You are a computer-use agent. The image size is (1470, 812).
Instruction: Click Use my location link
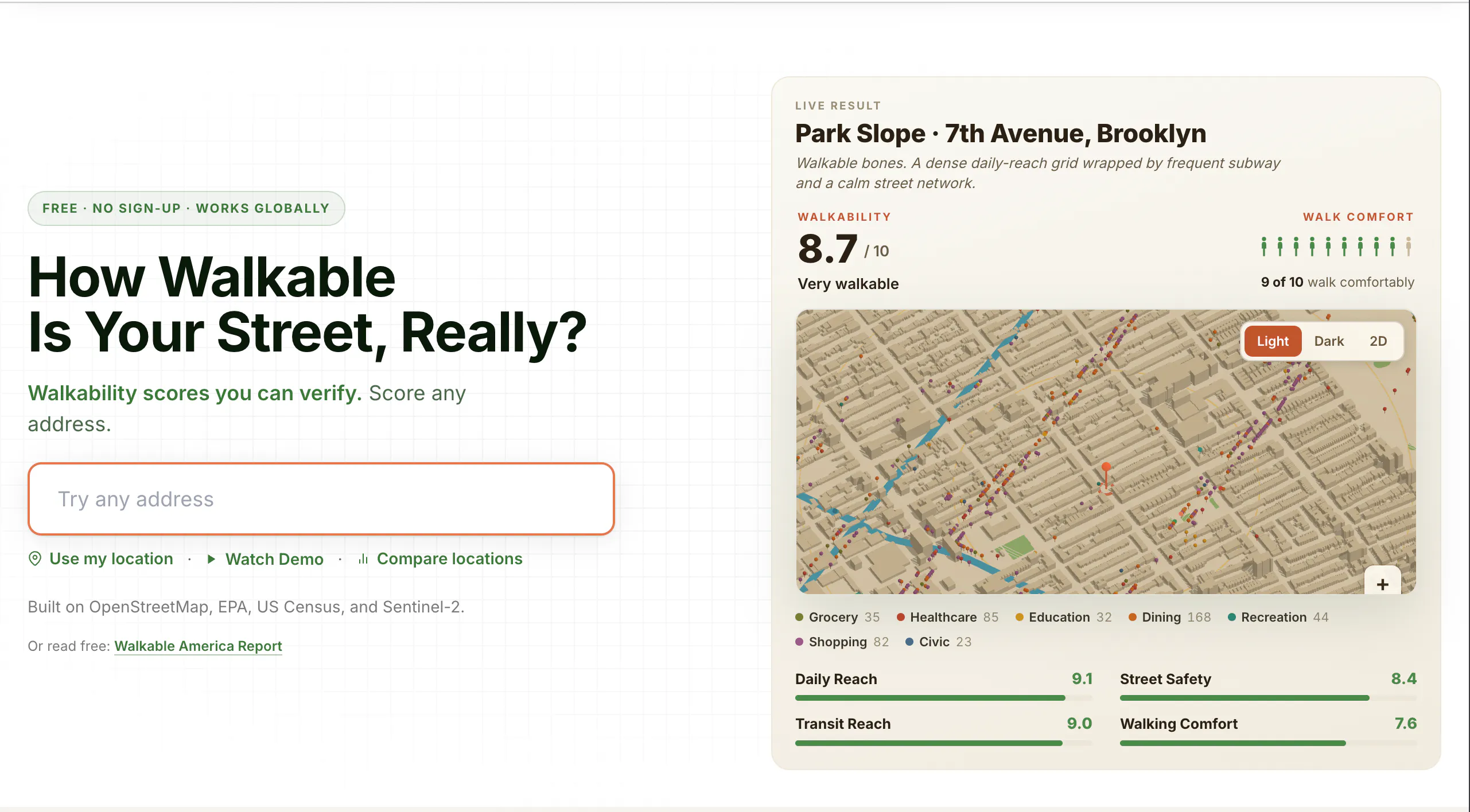pos(111,559)
